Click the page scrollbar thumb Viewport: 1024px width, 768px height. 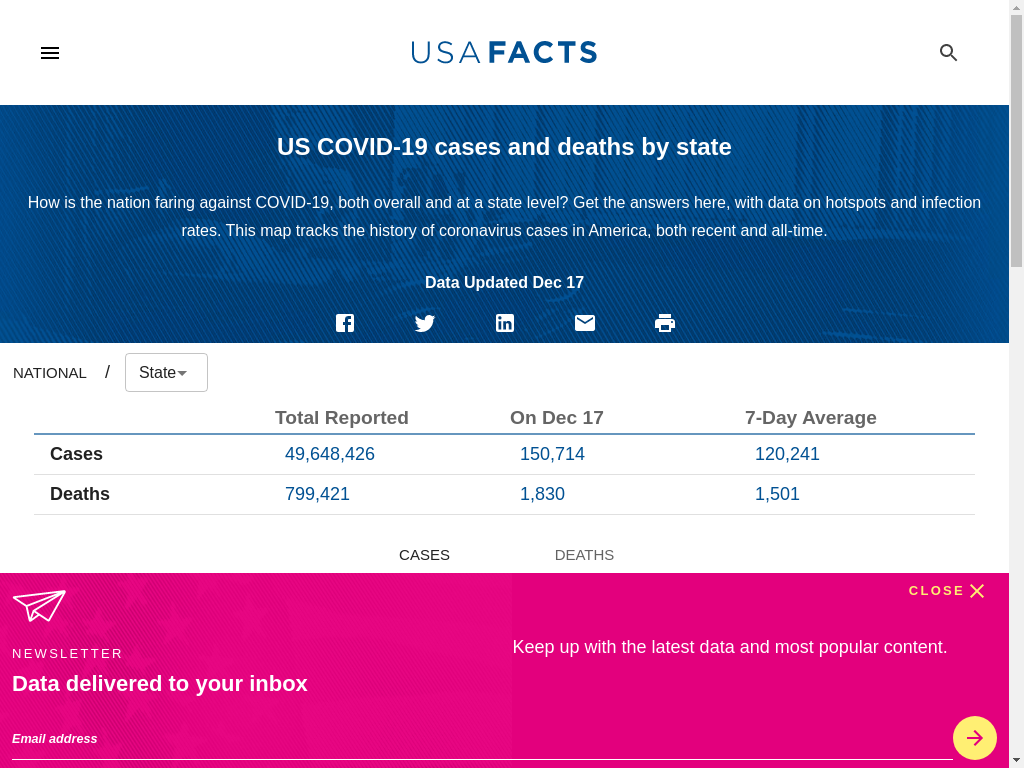(x=1016, y=140)
